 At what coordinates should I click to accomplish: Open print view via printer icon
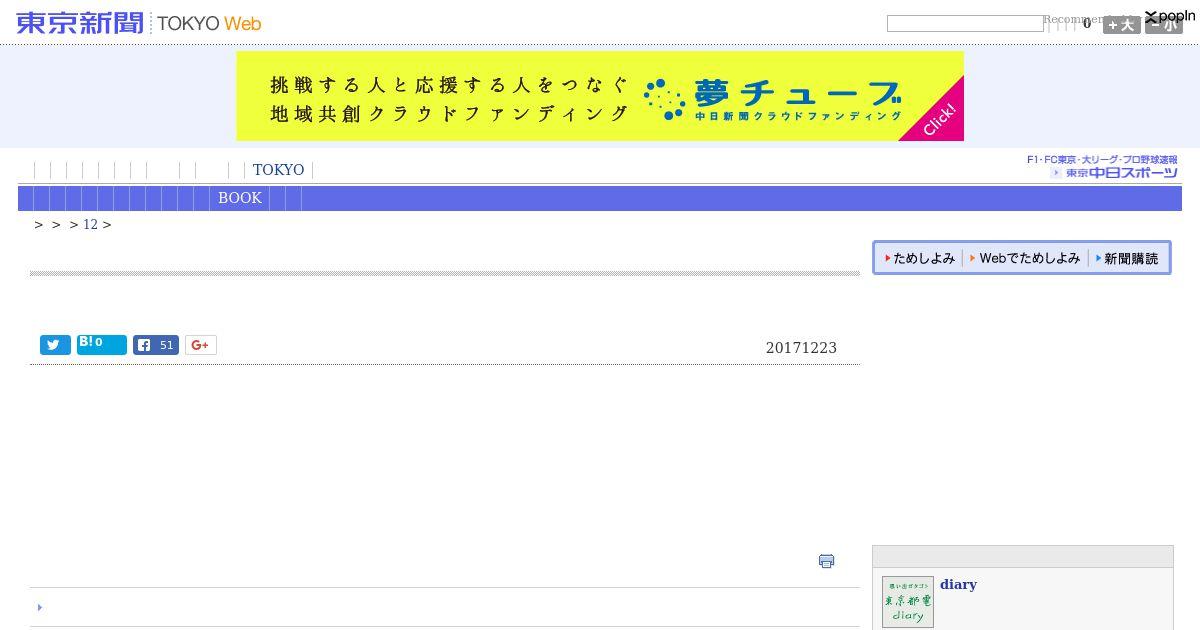tap(826, 561)
